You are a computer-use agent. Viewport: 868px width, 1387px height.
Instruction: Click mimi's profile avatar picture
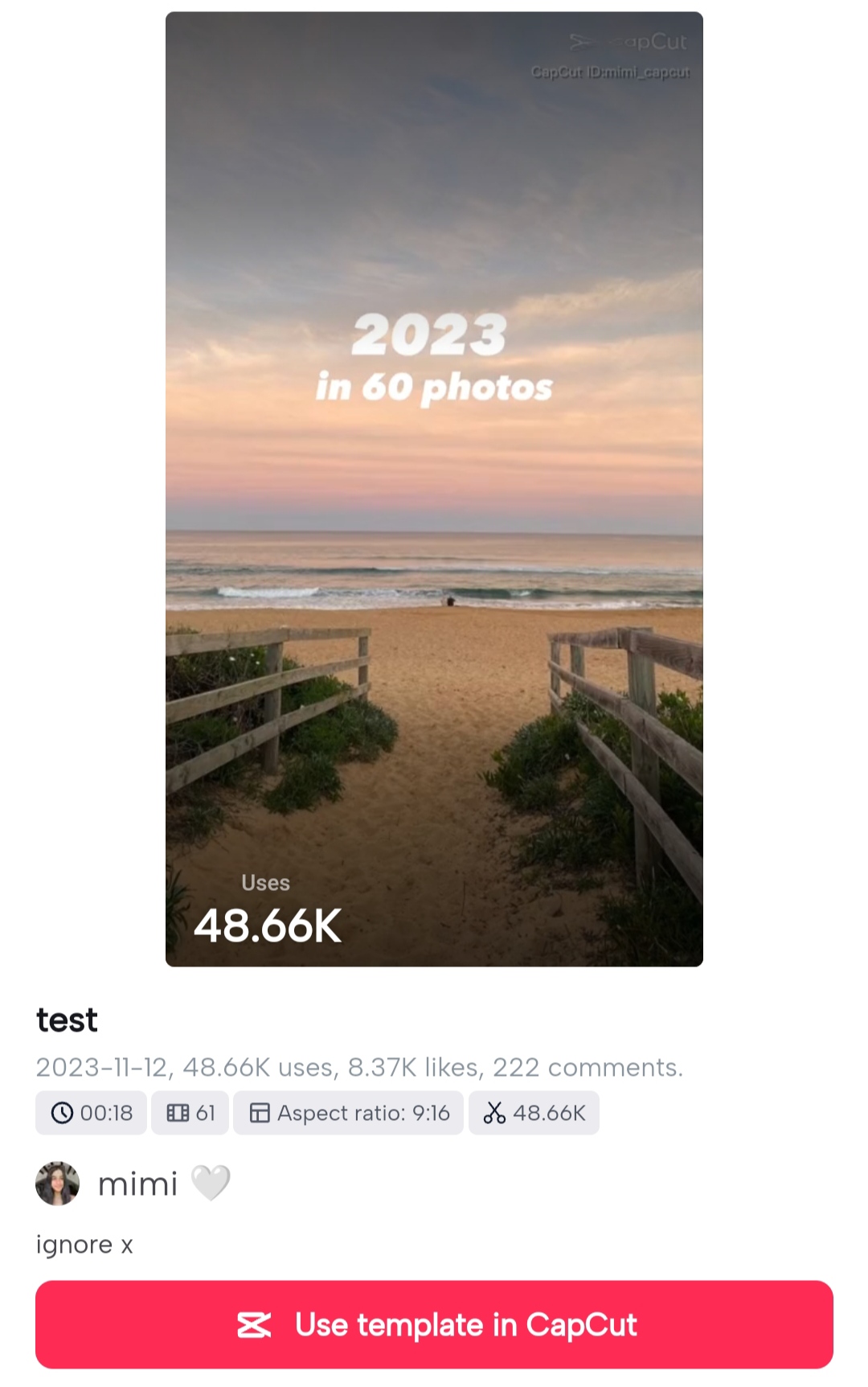pyautogui.click(x=56, y=1183)
